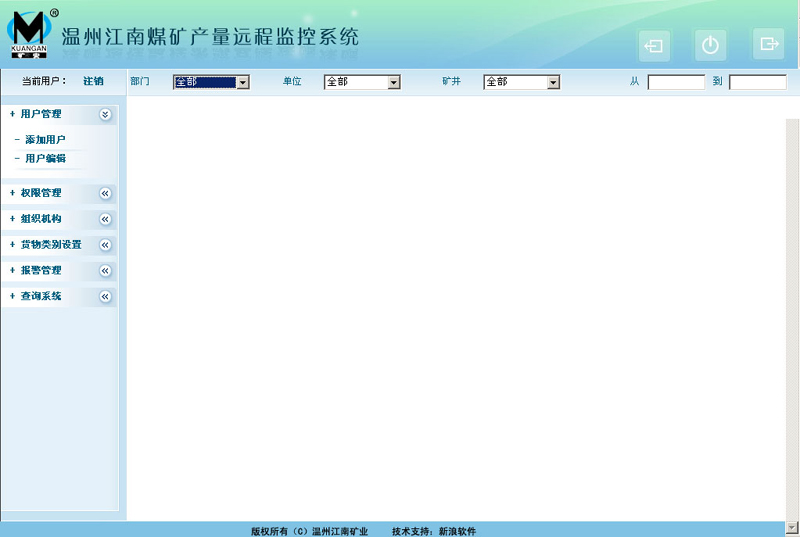Collapse 用户管理 using its chevron icon

[x=105, y=115]
